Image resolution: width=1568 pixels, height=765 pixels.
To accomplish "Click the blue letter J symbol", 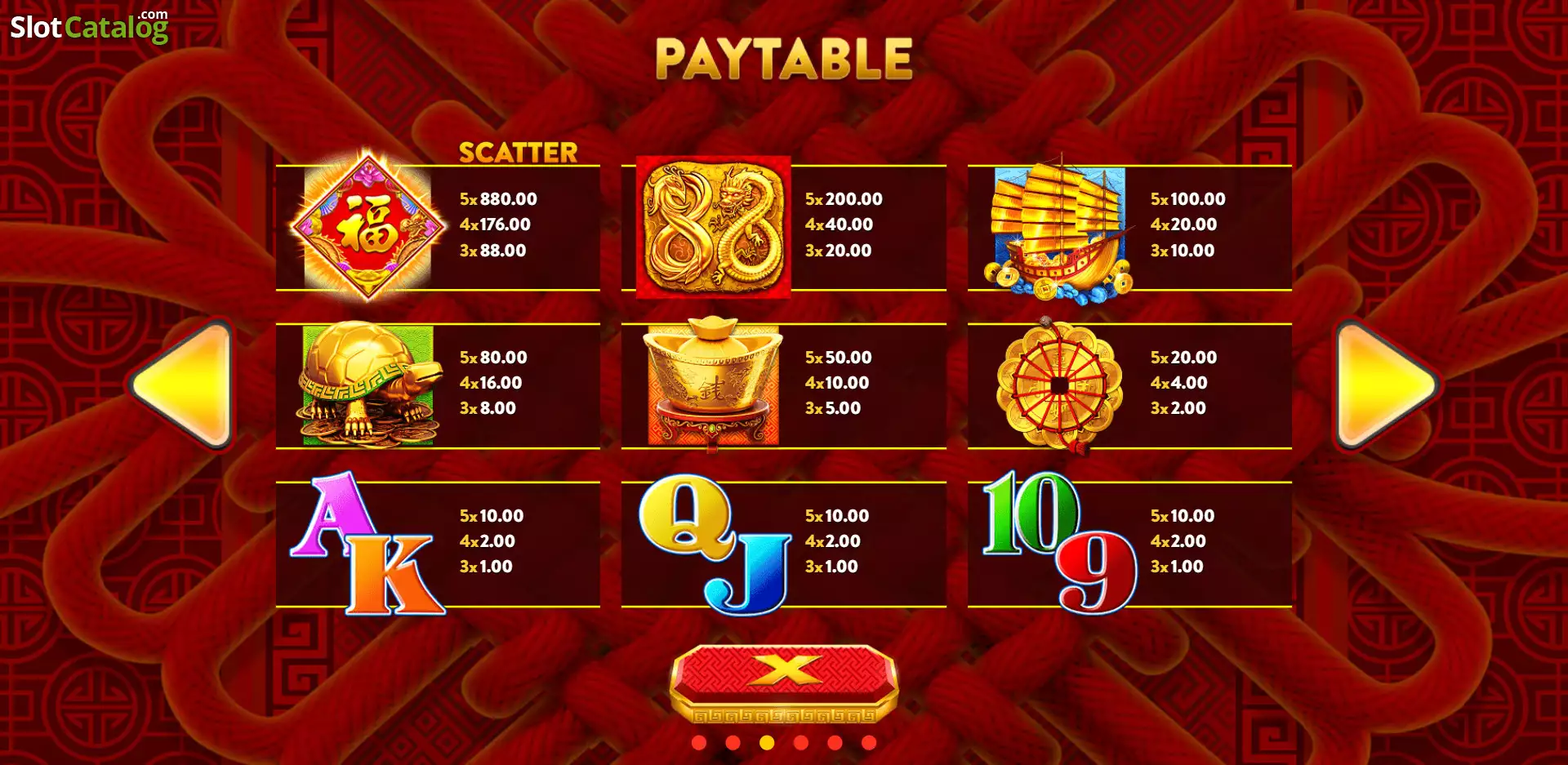I will pos(749,575).
